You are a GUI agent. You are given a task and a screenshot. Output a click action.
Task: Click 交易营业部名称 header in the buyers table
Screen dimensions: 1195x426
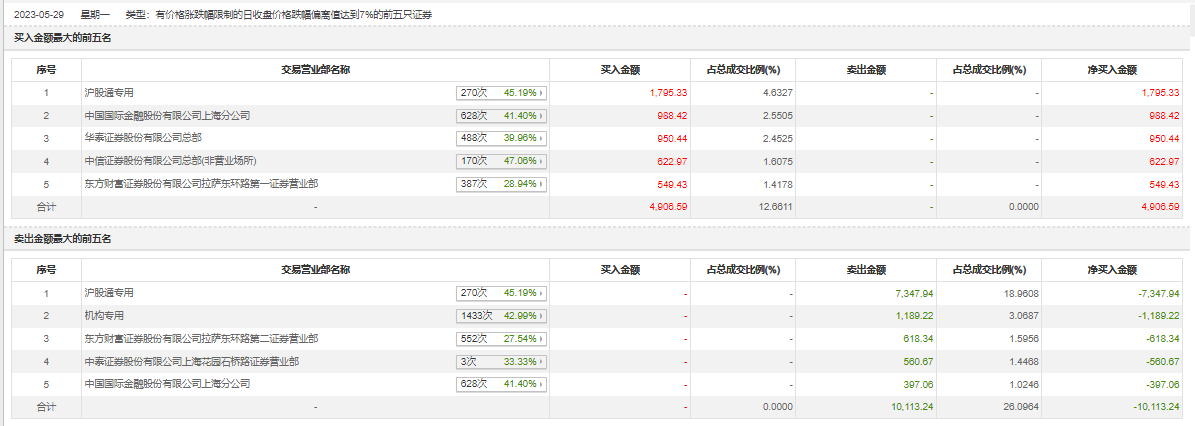(316, 69)
